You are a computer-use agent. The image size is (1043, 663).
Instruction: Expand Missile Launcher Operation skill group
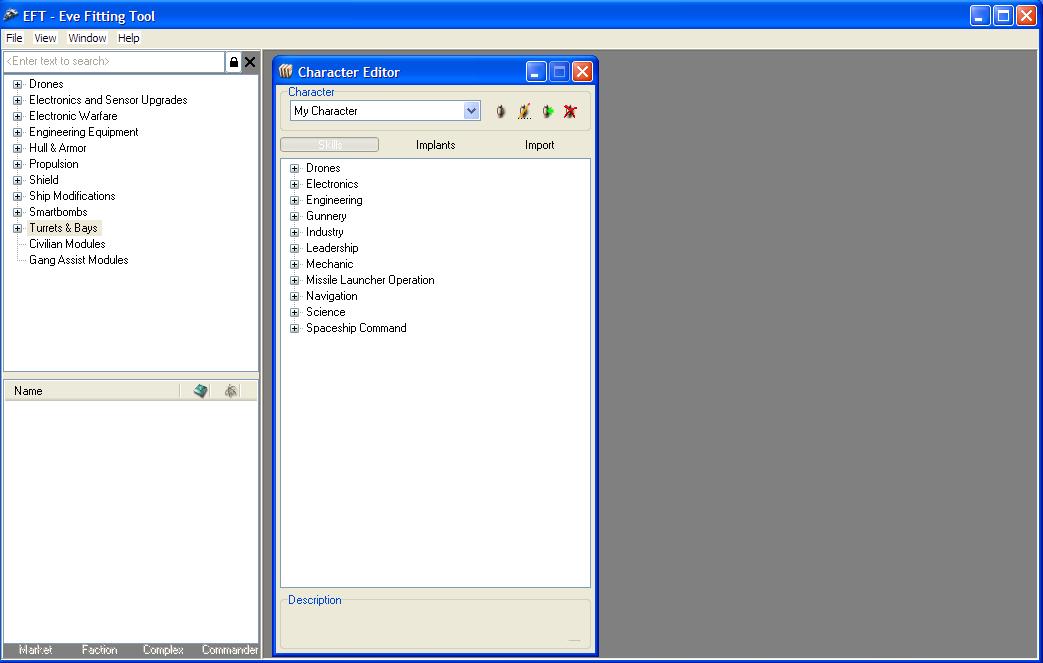pyautogui.click(x=295, y=280)
